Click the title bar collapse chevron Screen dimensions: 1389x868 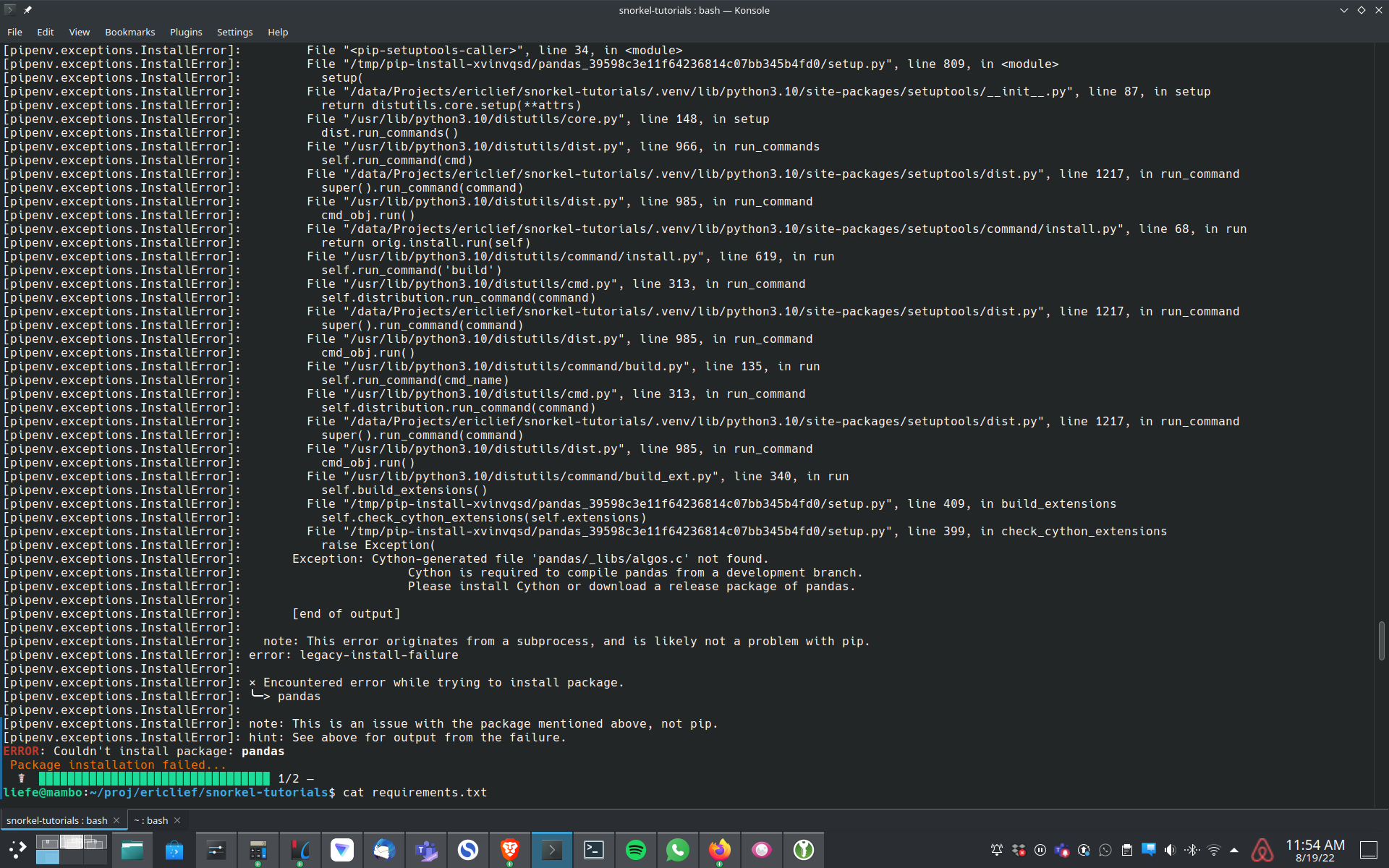pos(1343,9)
